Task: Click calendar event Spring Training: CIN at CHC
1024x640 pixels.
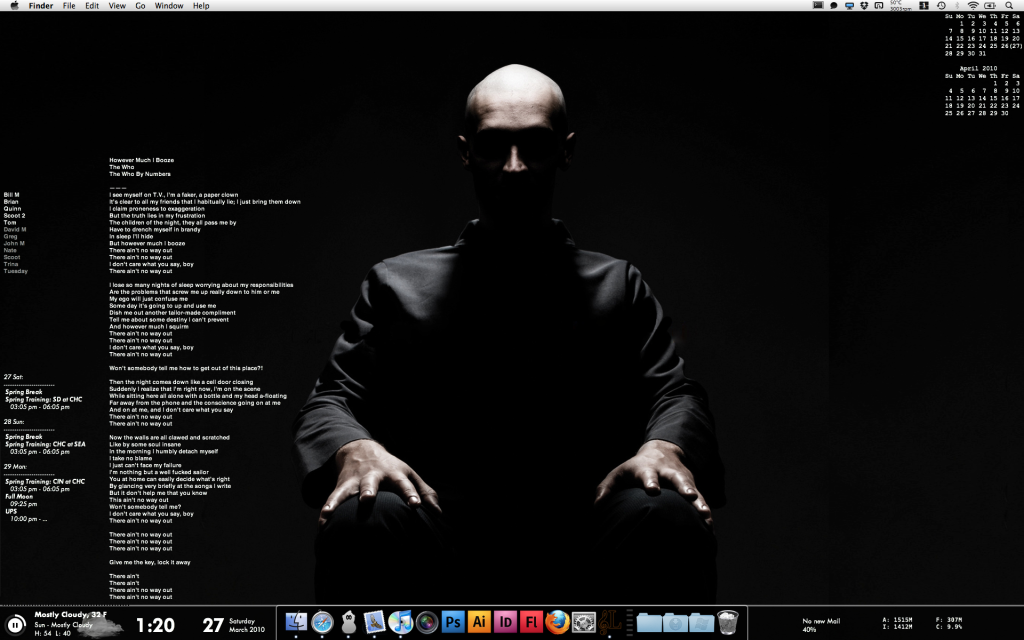Action: pos(45,482)
